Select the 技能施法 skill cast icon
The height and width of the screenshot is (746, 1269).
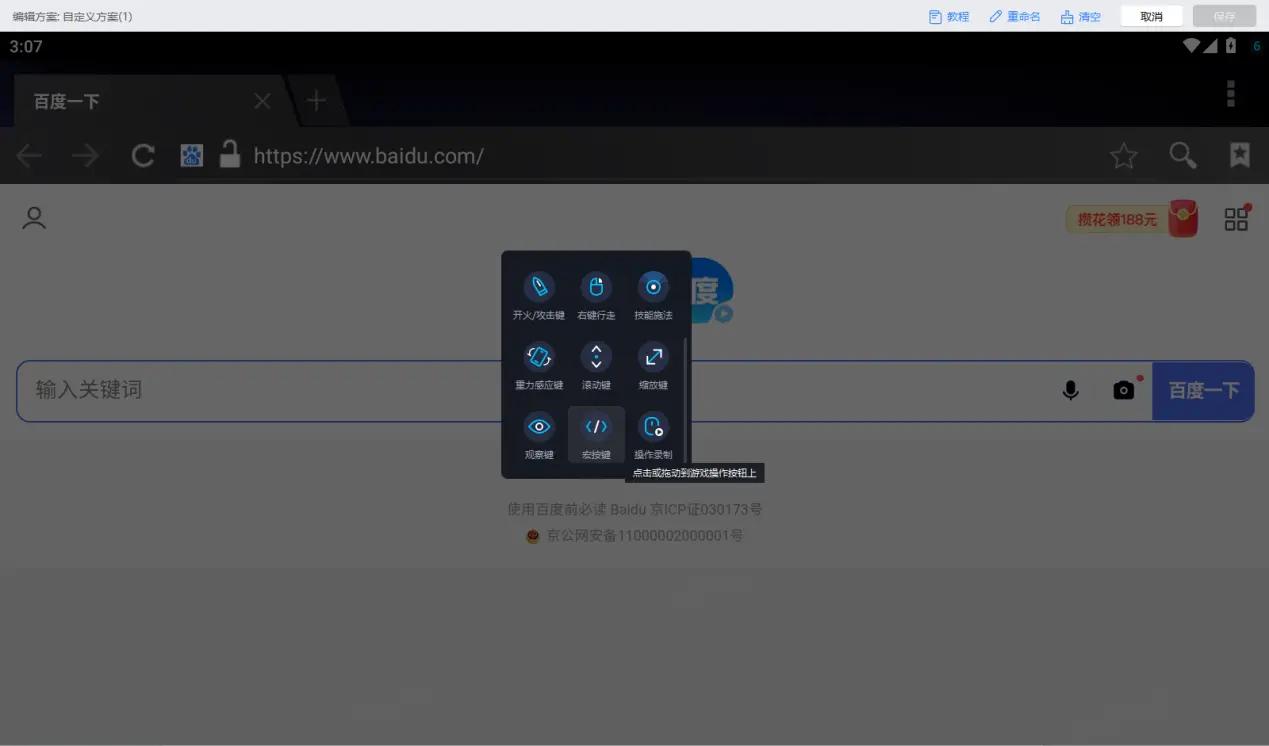[x=653, y=287]
